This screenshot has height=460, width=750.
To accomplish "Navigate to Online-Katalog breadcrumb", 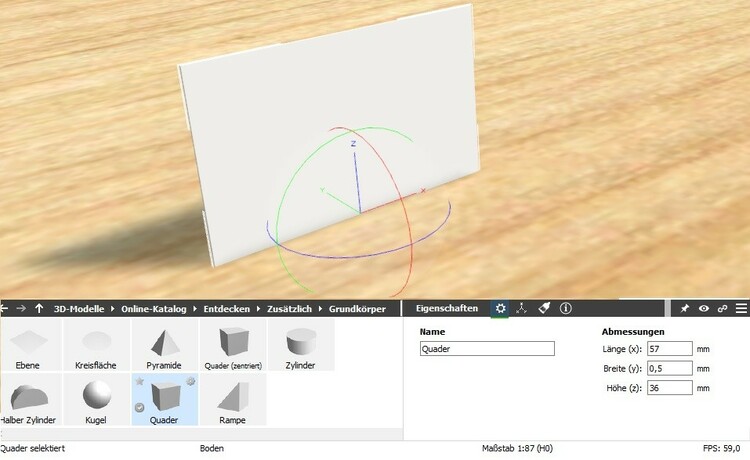I will pos(154,309).
